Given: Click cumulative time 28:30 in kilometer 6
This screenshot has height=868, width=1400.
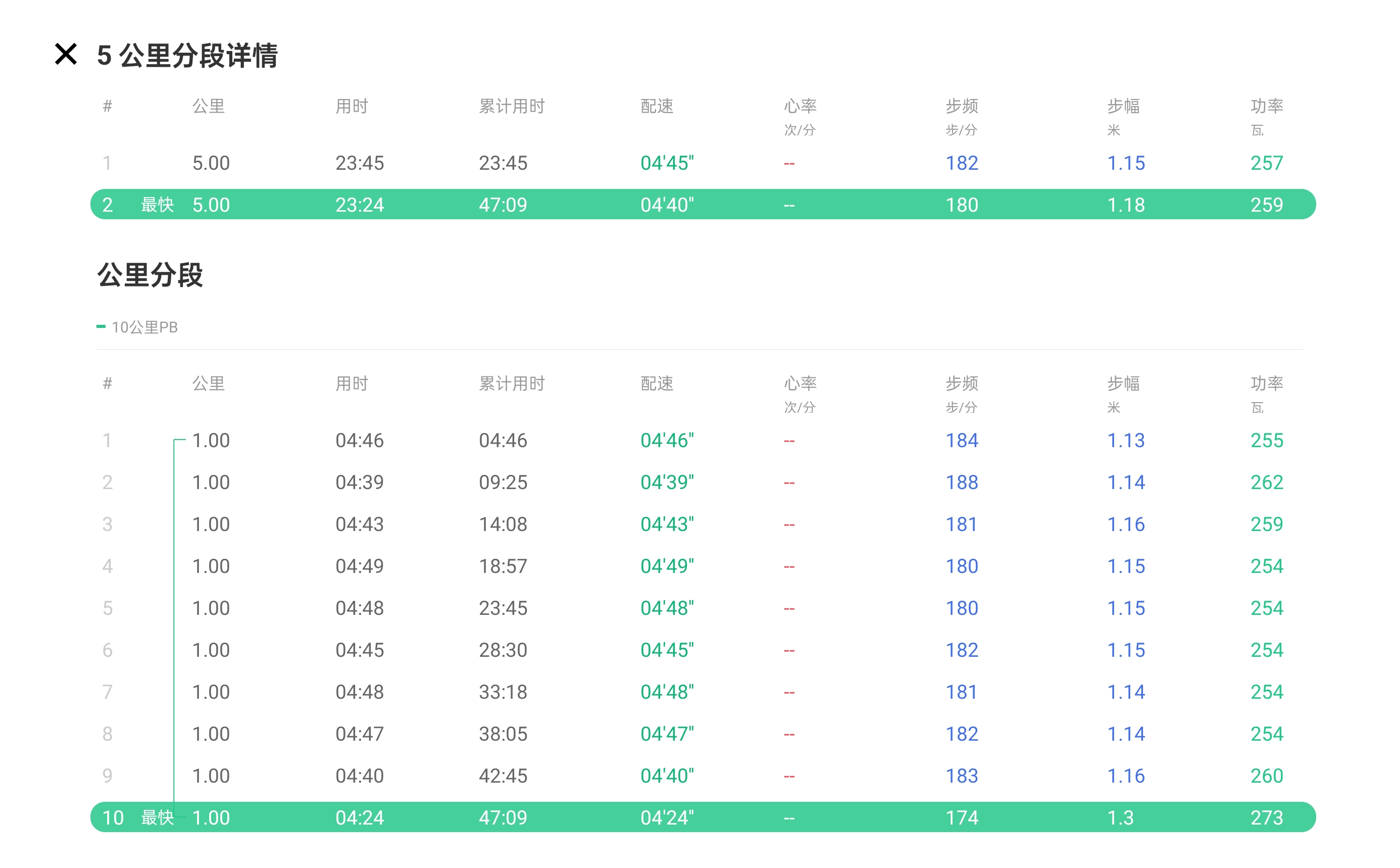Looking at the screenshot, I should 503,650.
